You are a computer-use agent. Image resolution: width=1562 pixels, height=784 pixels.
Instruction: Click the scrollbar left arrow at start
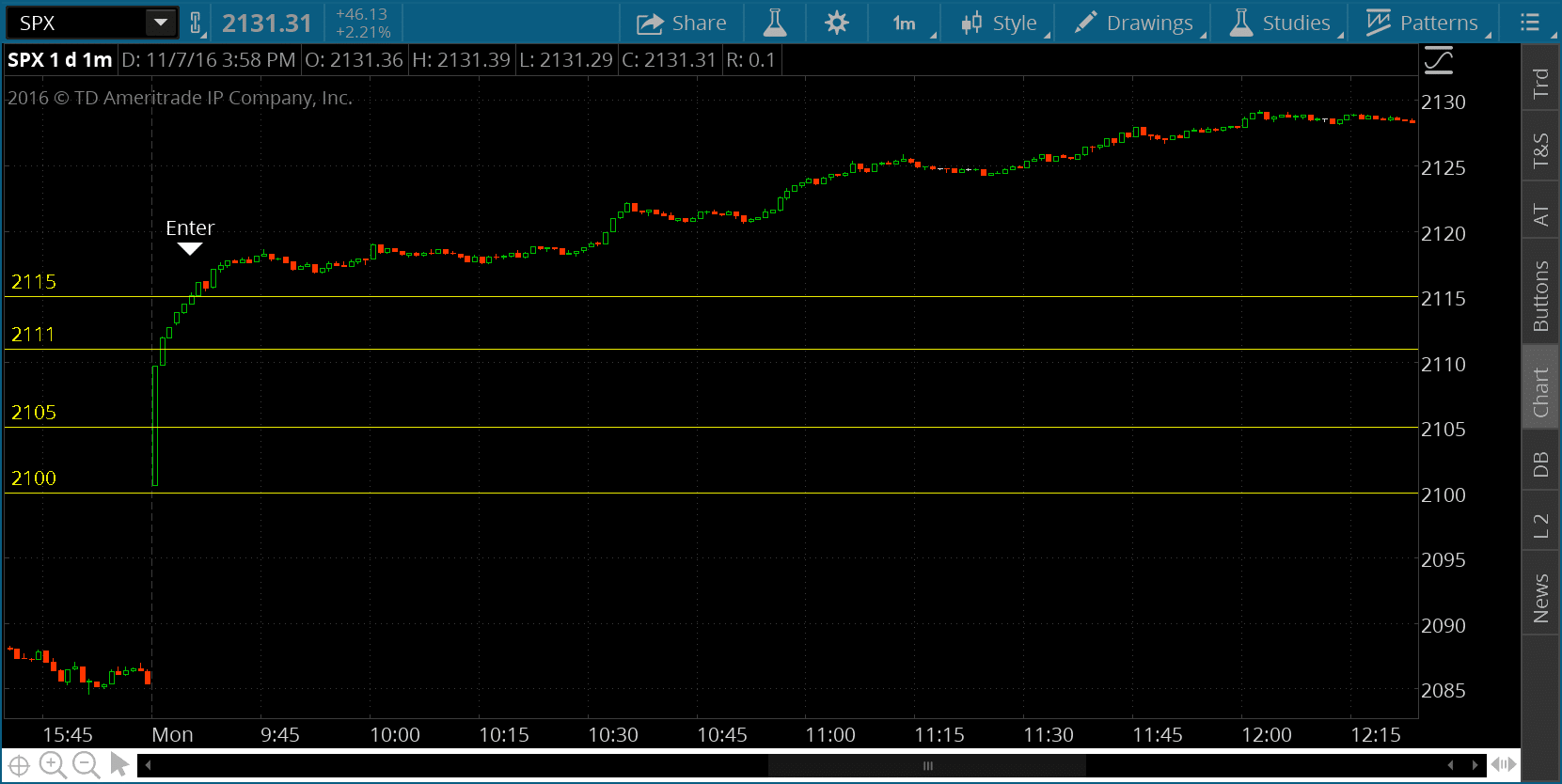coord(147,765)
